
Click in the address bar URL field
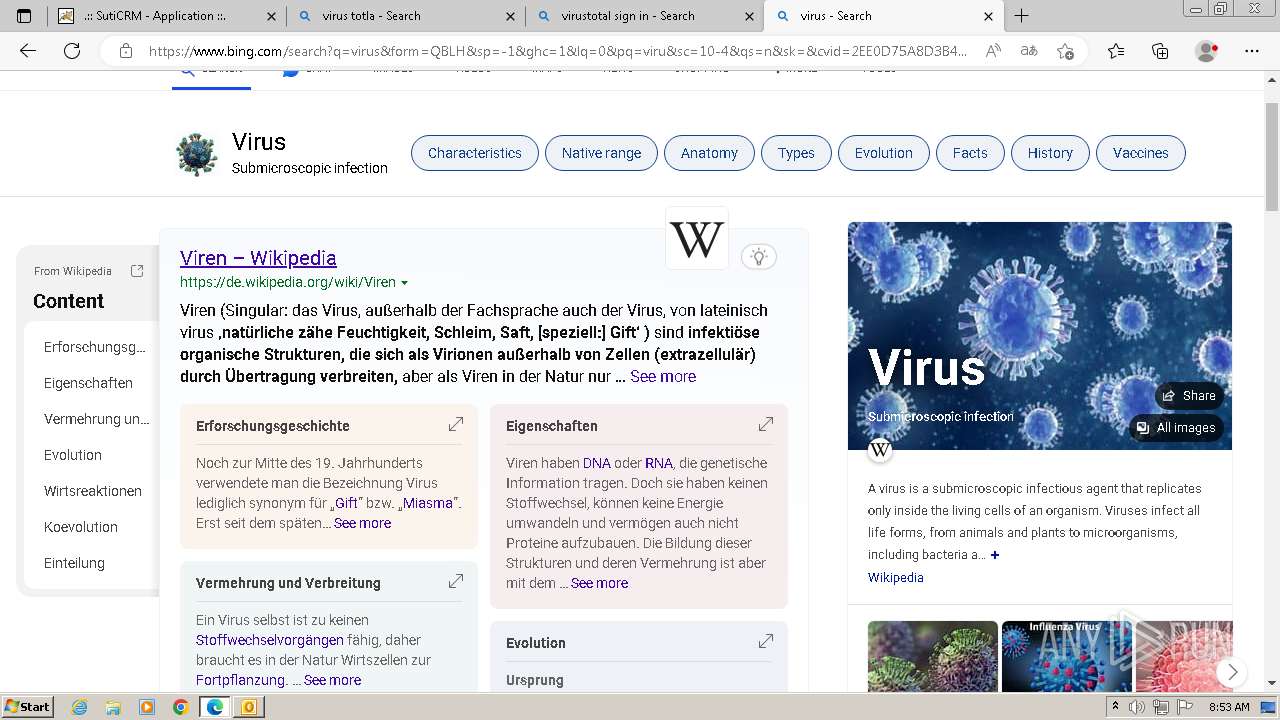click(558, 51)
